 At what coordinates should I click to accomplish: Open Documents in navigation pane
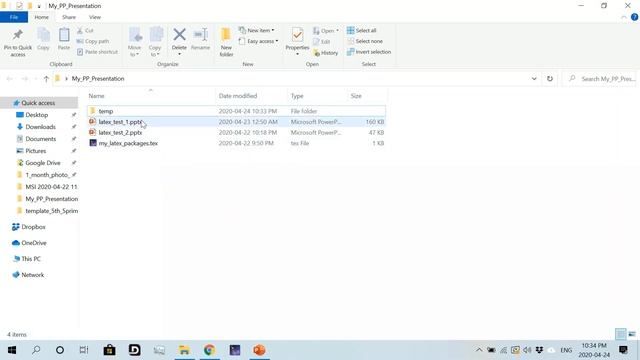pyautogui.click(x=40, y=139)
